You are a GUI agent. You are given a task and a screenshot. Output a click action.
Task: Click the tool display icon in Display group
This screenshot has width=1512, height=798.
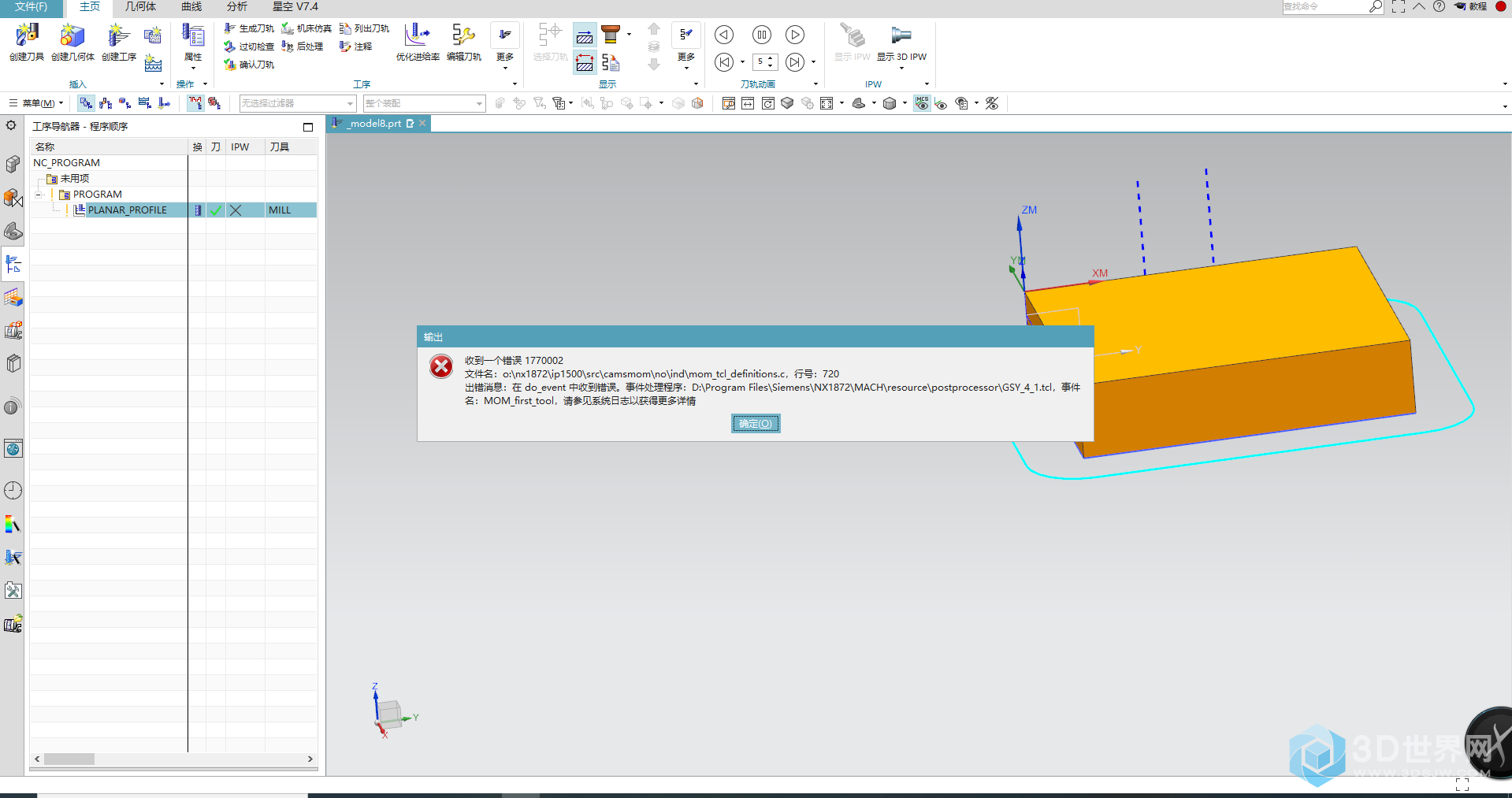(611, 35)
